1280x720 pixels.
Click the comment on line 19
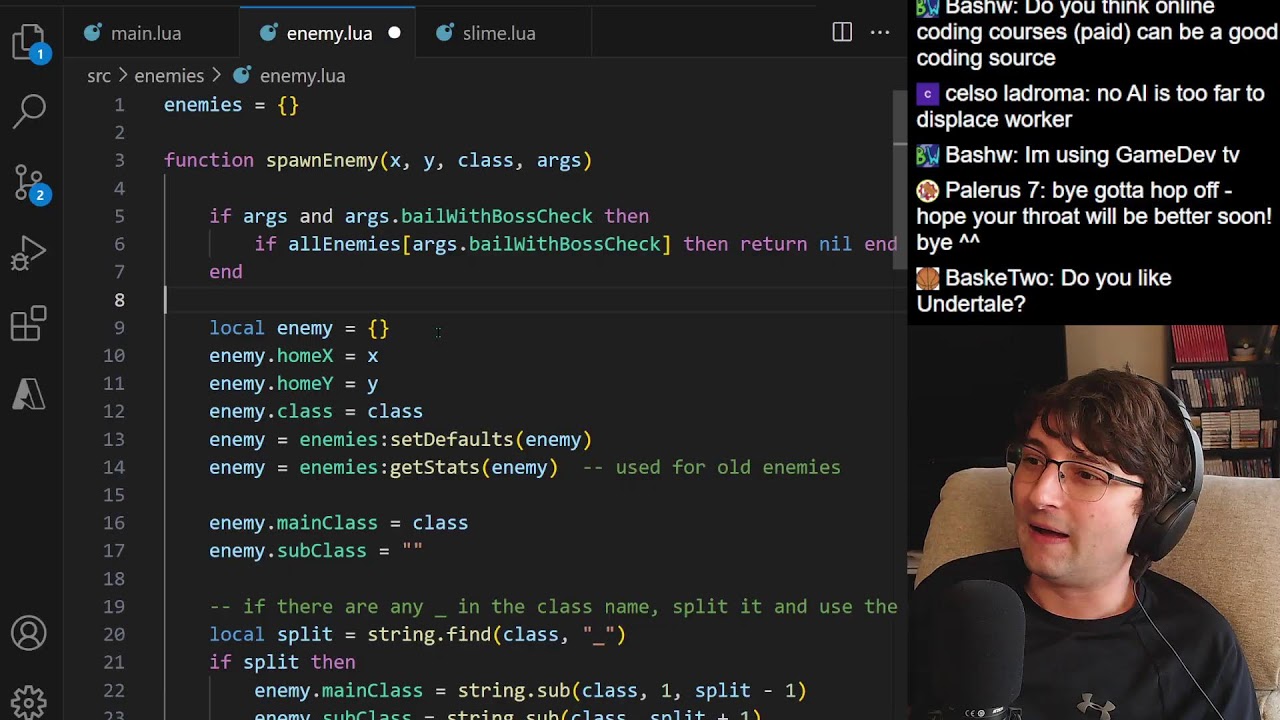click(x=553, y=607)
